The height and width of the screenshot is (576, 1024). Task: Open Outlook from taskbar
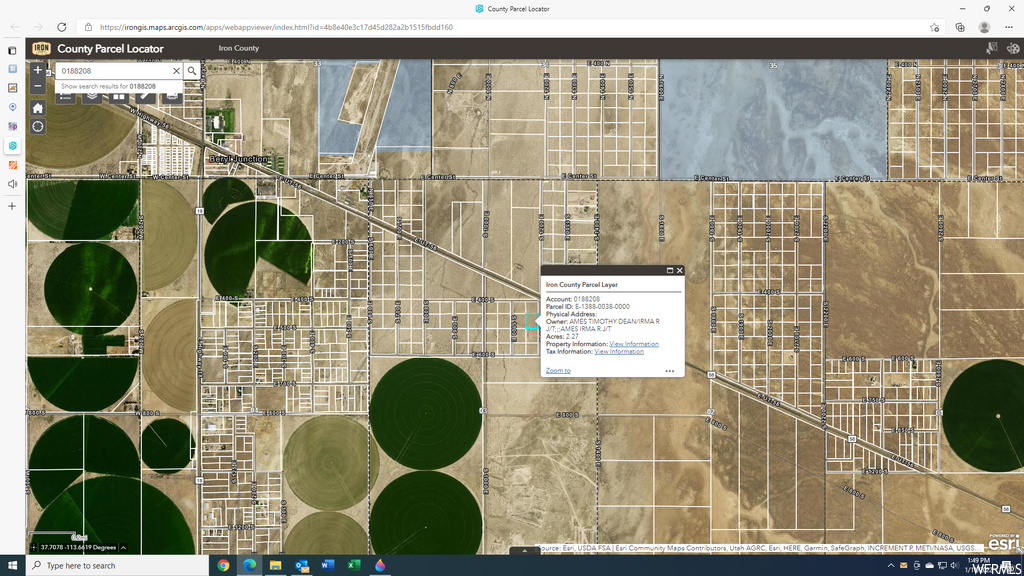302,566
